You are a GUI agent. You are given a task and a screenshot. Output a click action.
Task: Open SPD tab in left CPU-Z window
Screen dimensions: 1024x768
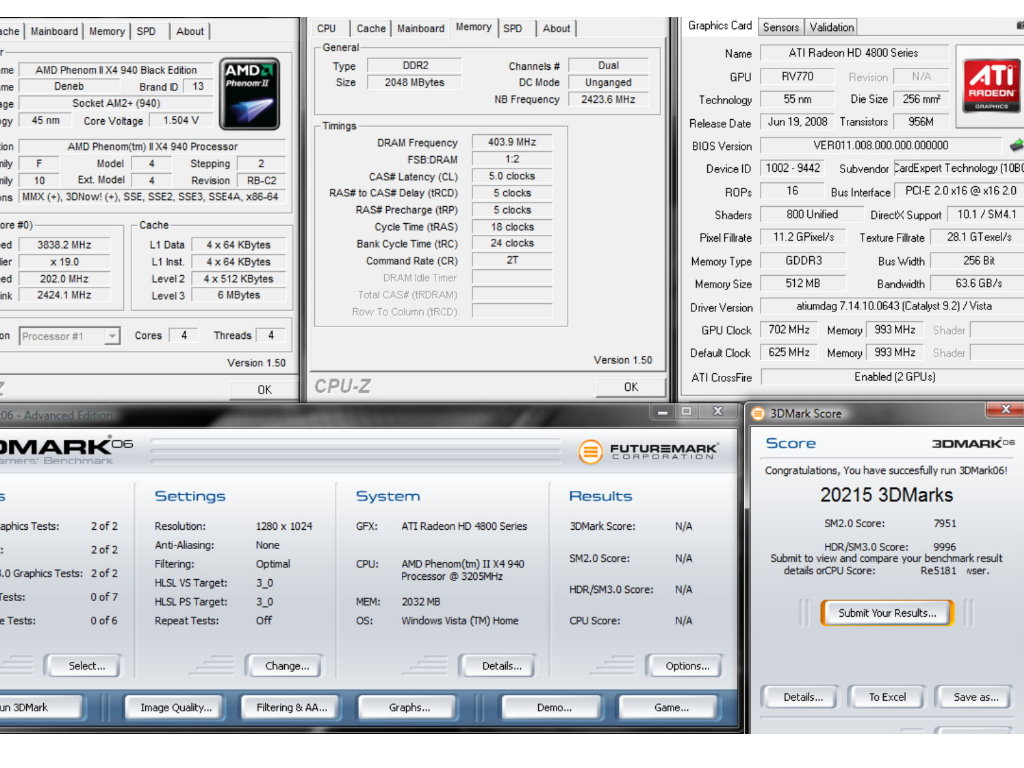pyautogui.click(x=146, y=31)
